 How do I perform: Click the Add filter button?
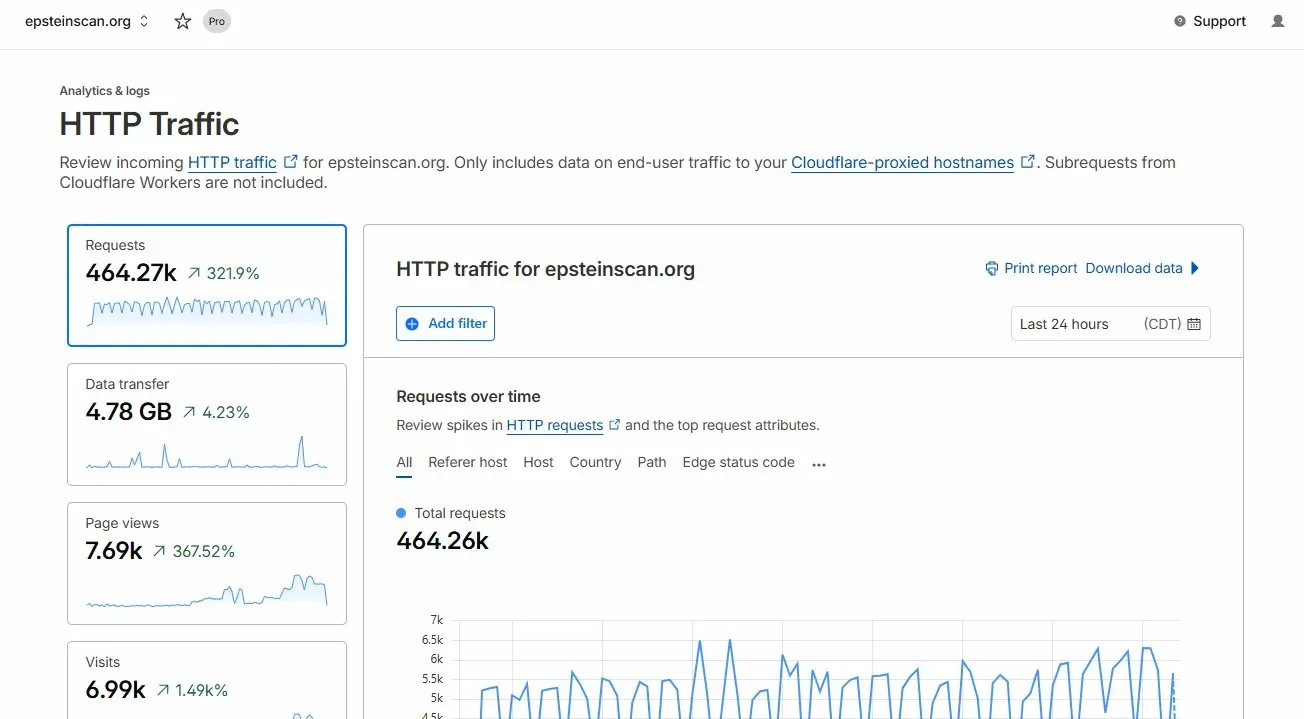445,323
